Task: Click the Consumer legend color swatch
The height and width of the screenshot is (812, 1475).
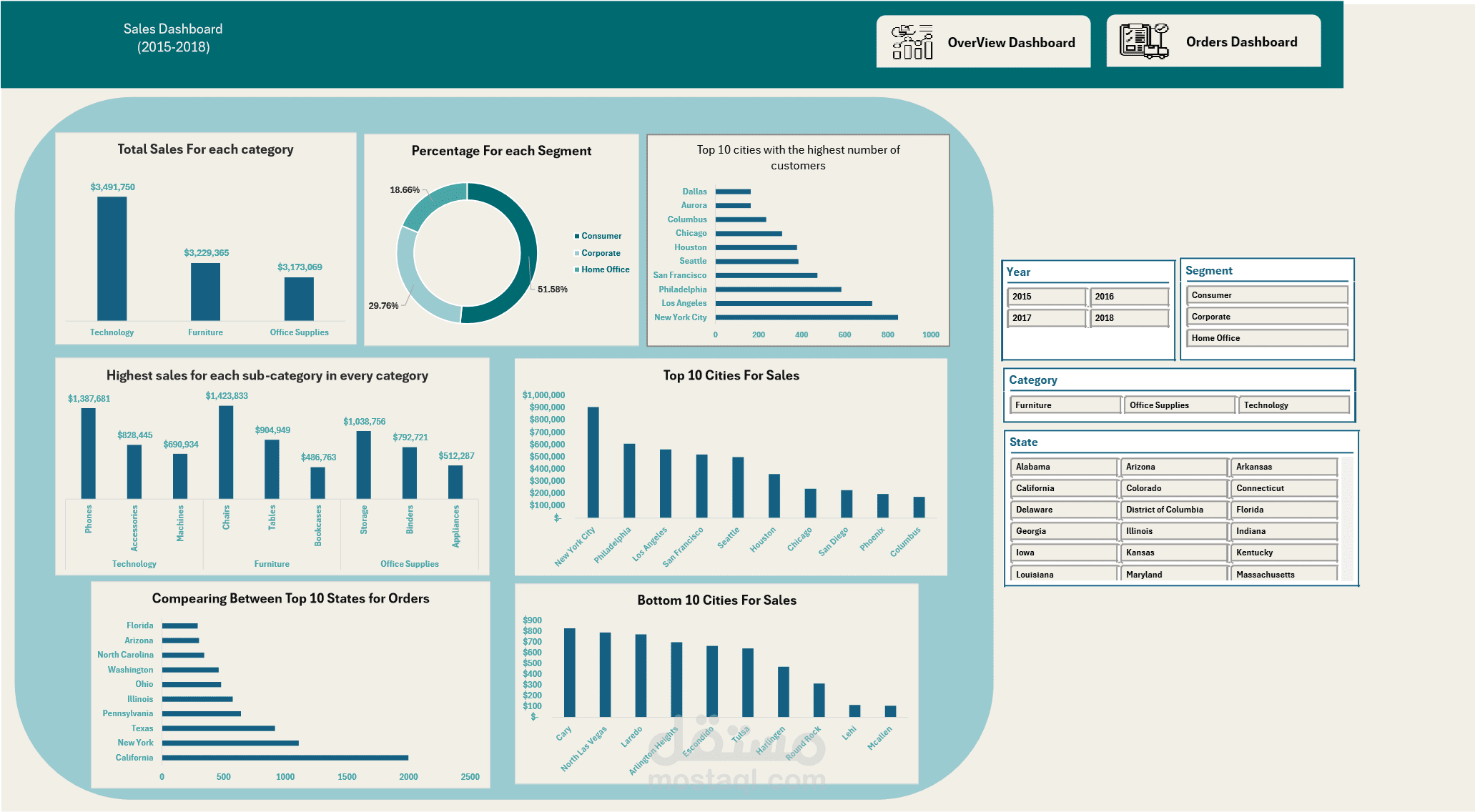Action: click(x=576, y=236)
